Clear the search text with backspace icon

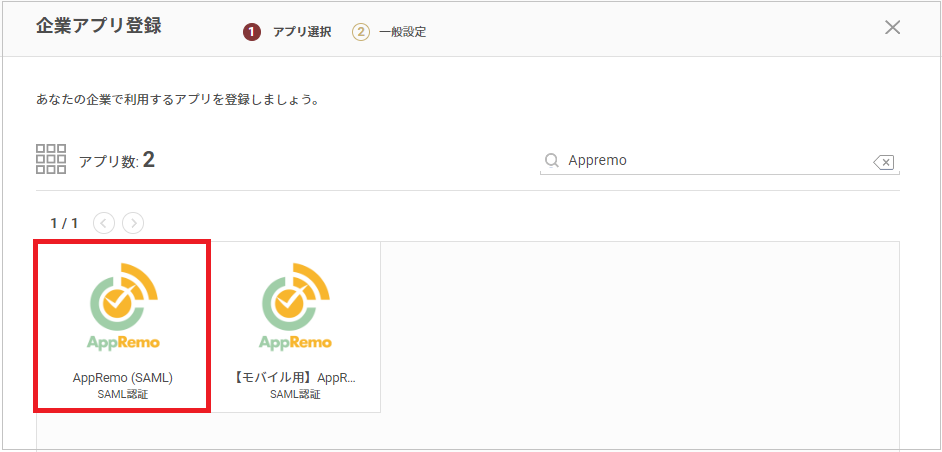pos(884,162)
